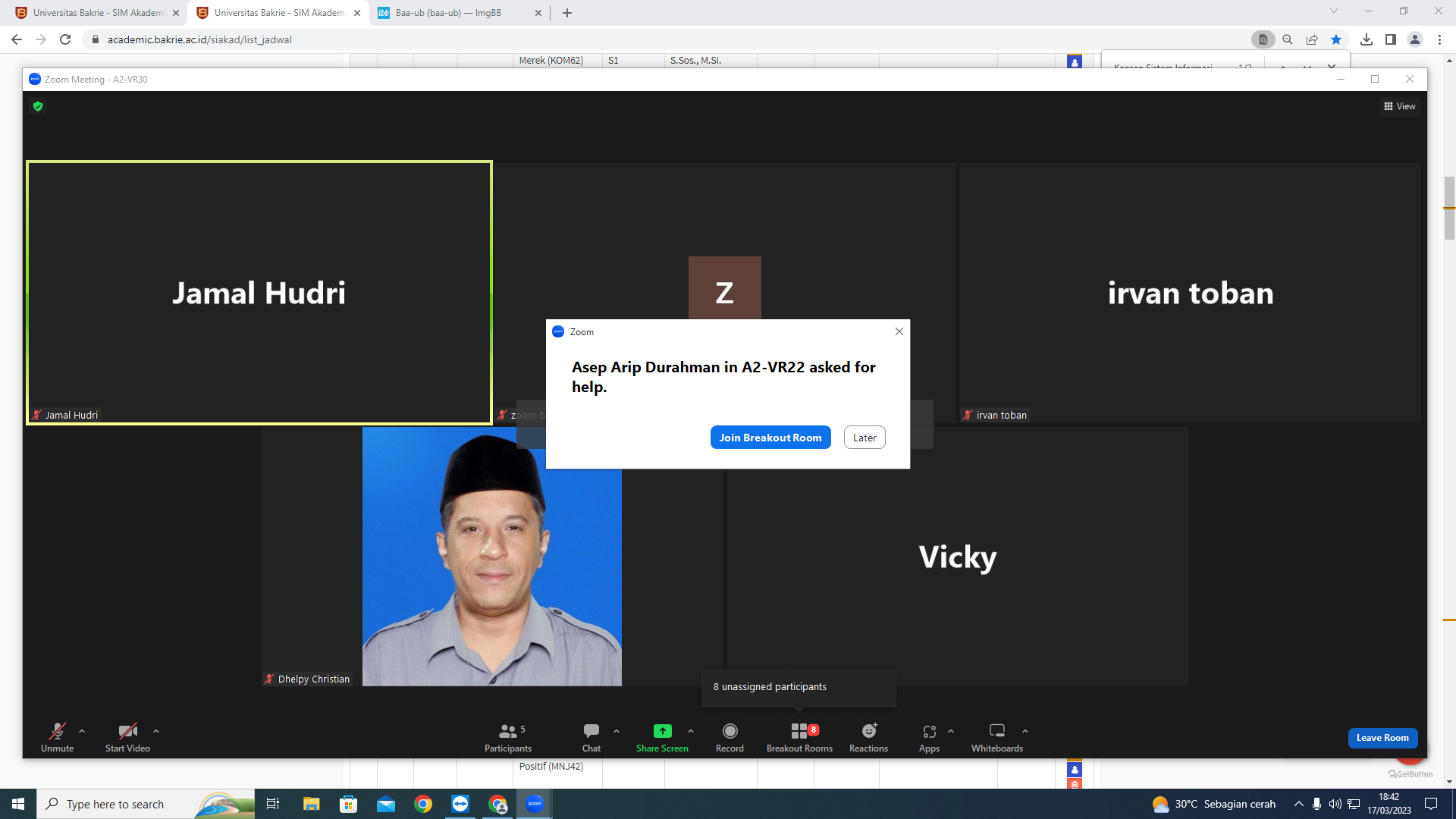Screen dimensions: 1456x819
Task: Open audio options arrow beside Unmute
Action: point(82,731)
